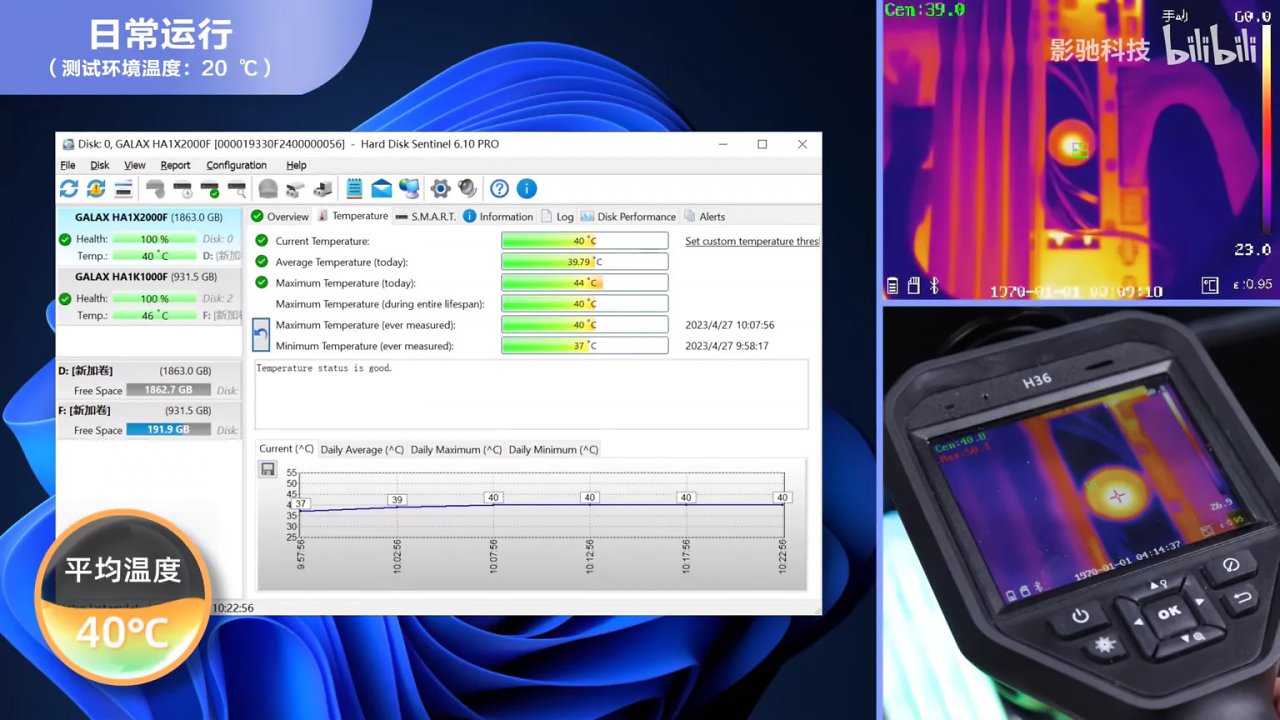Open the Configuration menu

pos(236,165)
